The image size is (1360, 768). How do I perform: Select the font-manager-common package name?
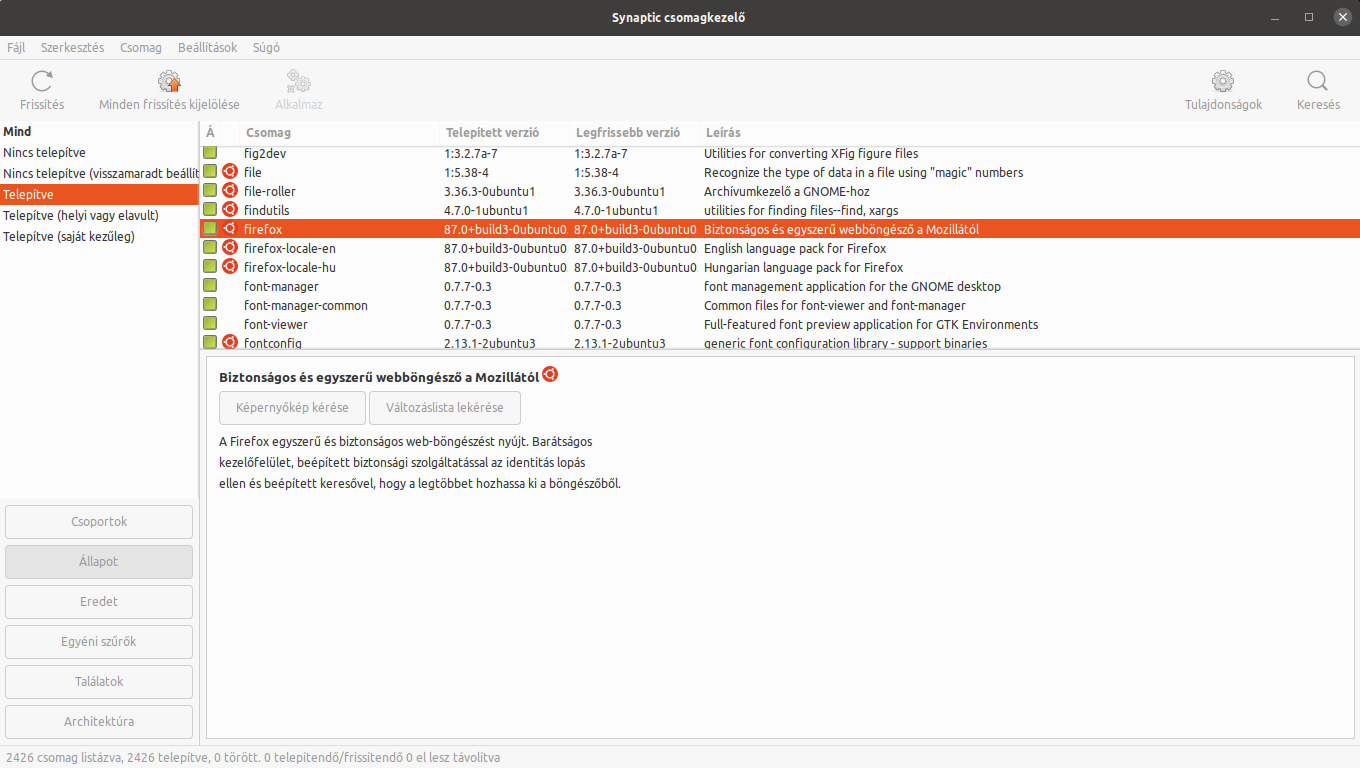[306, 305]
